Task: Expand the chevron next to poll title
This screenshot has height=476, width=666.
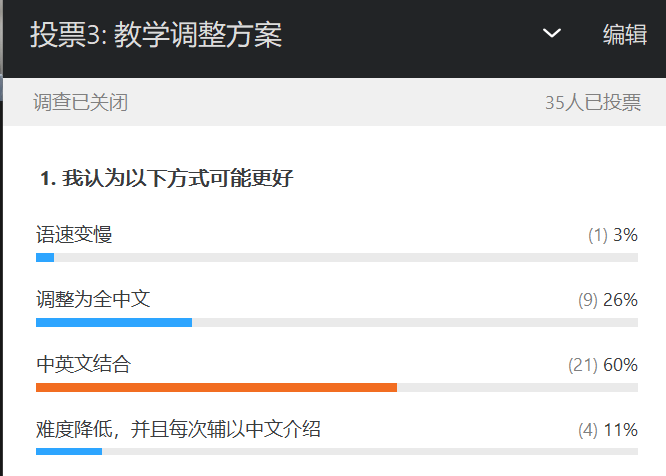Action: [551, 34]
